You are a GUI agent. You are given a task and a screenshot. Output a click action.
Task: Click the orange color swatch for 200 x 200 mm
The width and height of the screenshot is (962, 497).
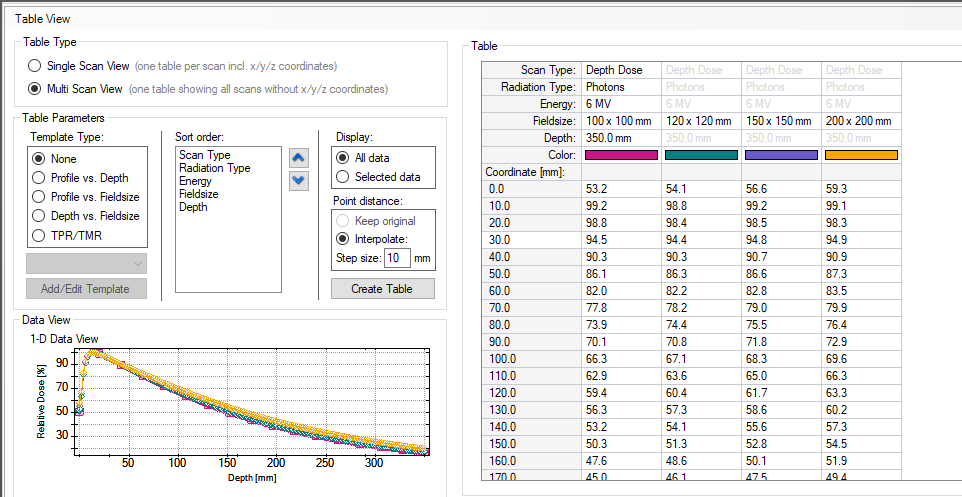(860, 155)
